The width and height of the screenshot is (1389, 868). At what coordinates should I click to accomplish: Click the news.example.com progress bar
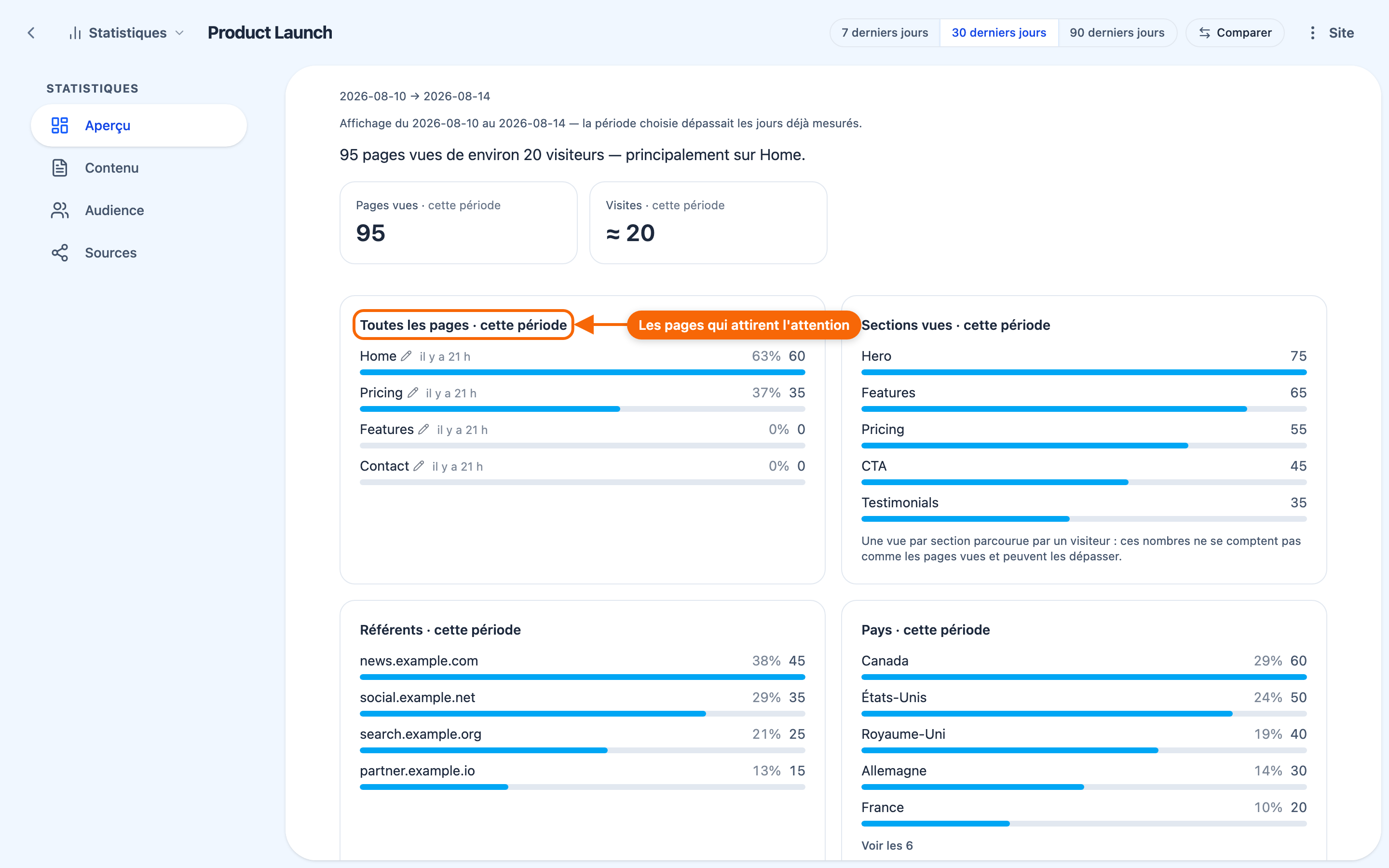coord(582,677)
